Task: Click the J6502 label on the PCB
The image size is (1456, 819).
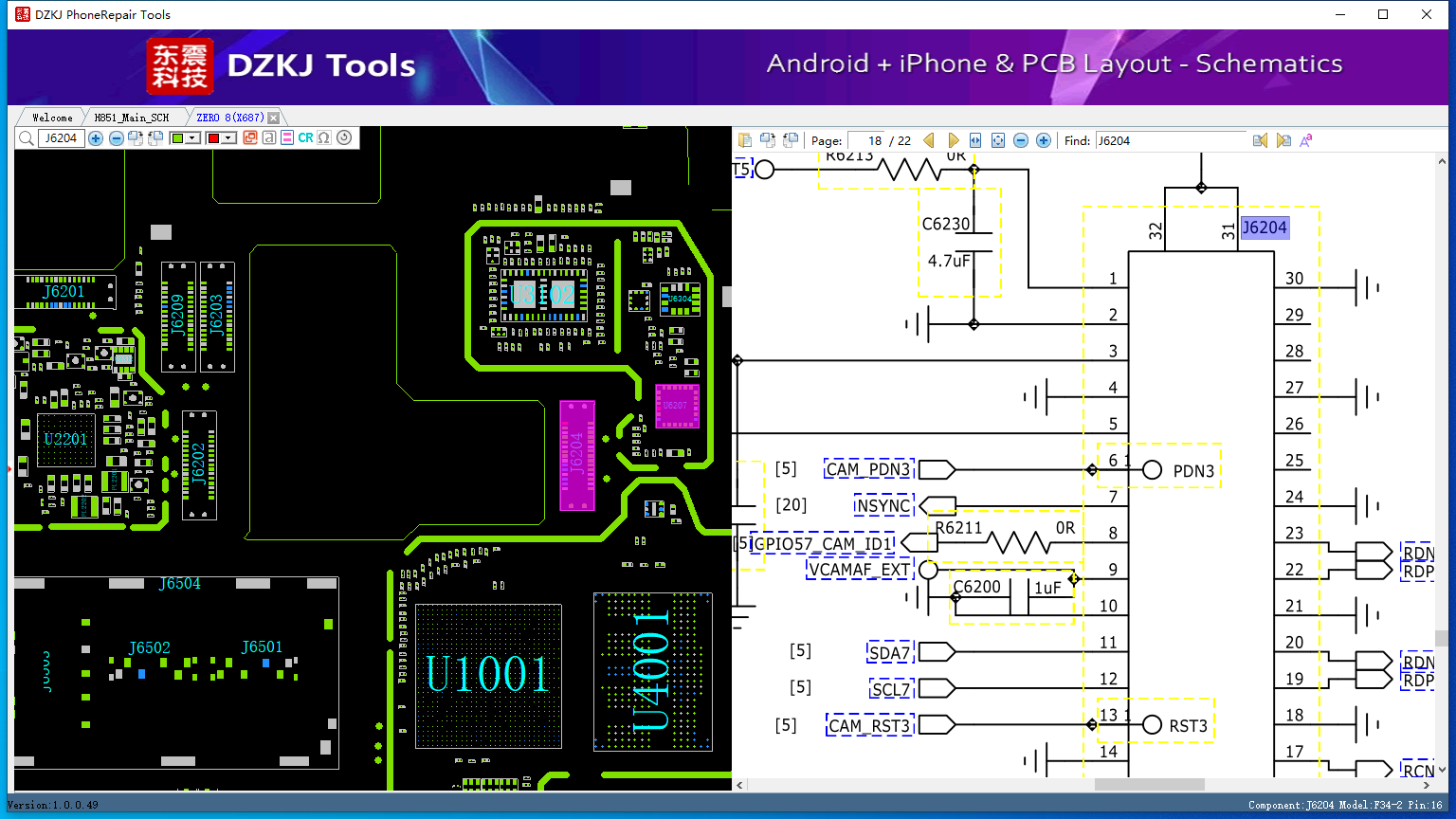Action: [150, 648]
